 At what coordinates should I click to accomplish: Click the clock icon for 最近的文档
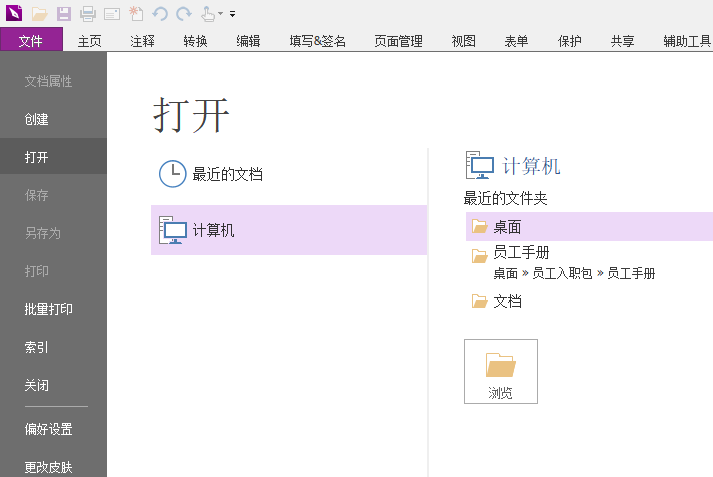point(172,174)
